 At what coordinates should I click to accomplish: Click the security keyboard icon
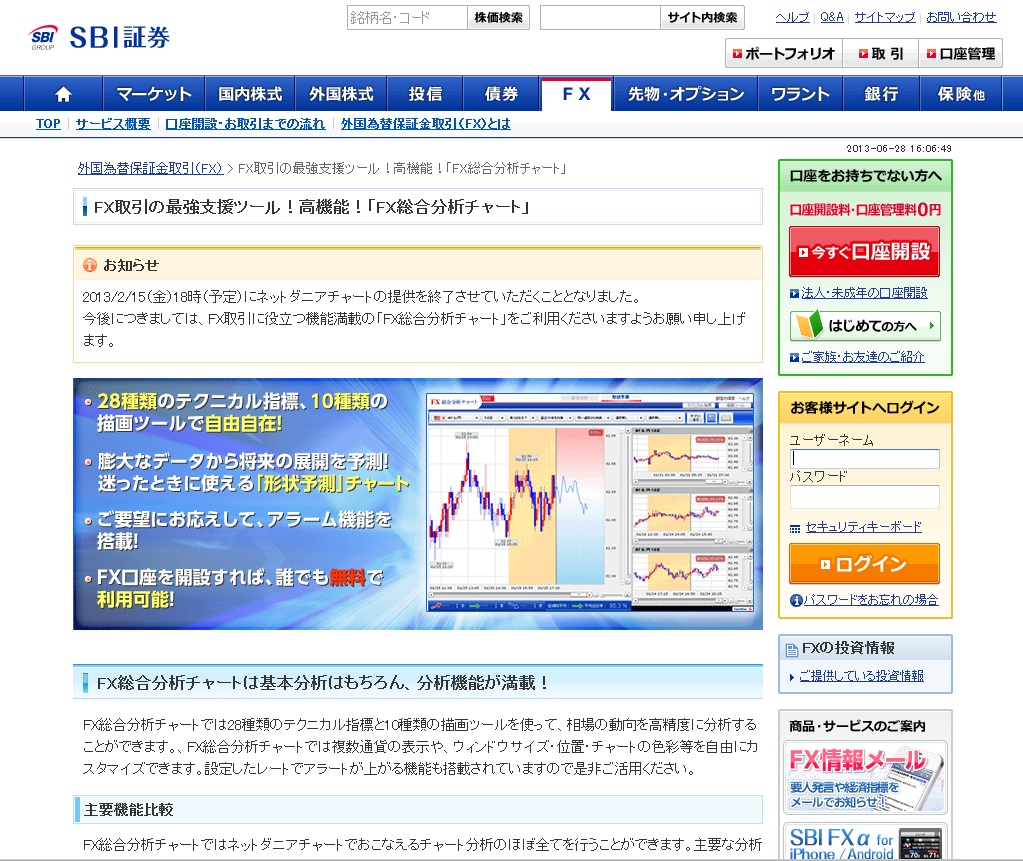tap(795, 528)
